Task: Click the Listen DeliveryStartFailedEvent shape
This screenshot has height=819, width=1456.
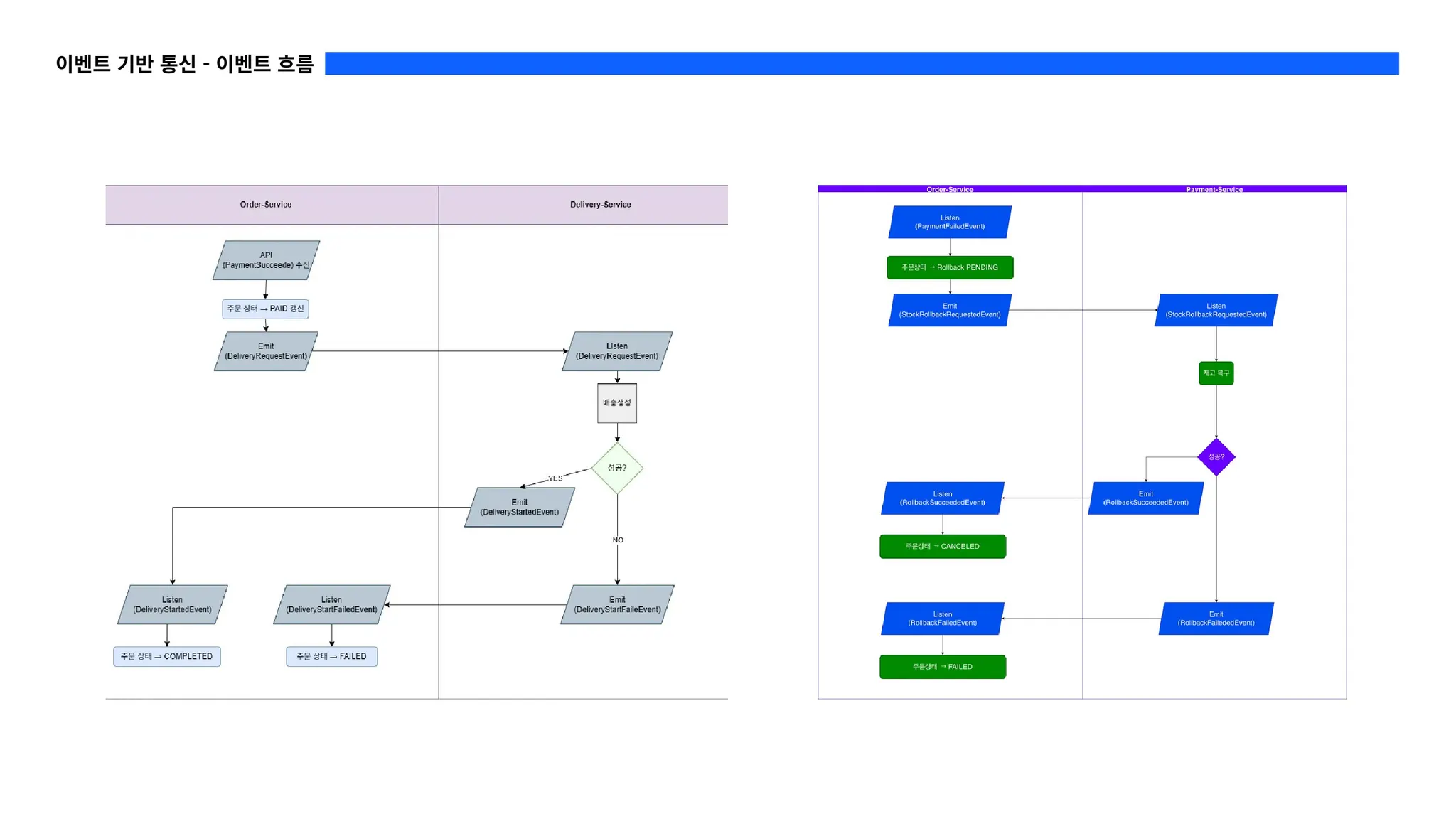Action: point(331,605)
